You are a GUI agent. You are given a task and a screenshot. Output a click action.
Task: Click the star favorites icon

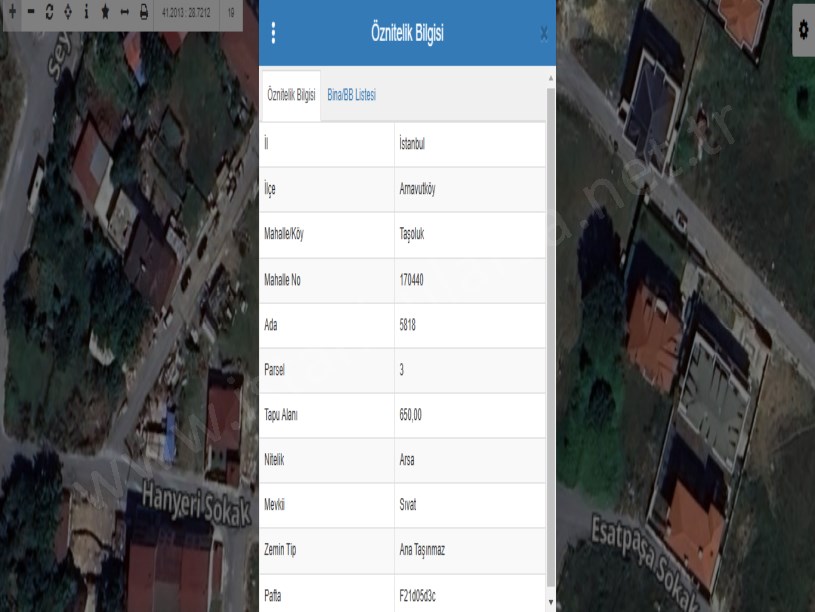105,16
